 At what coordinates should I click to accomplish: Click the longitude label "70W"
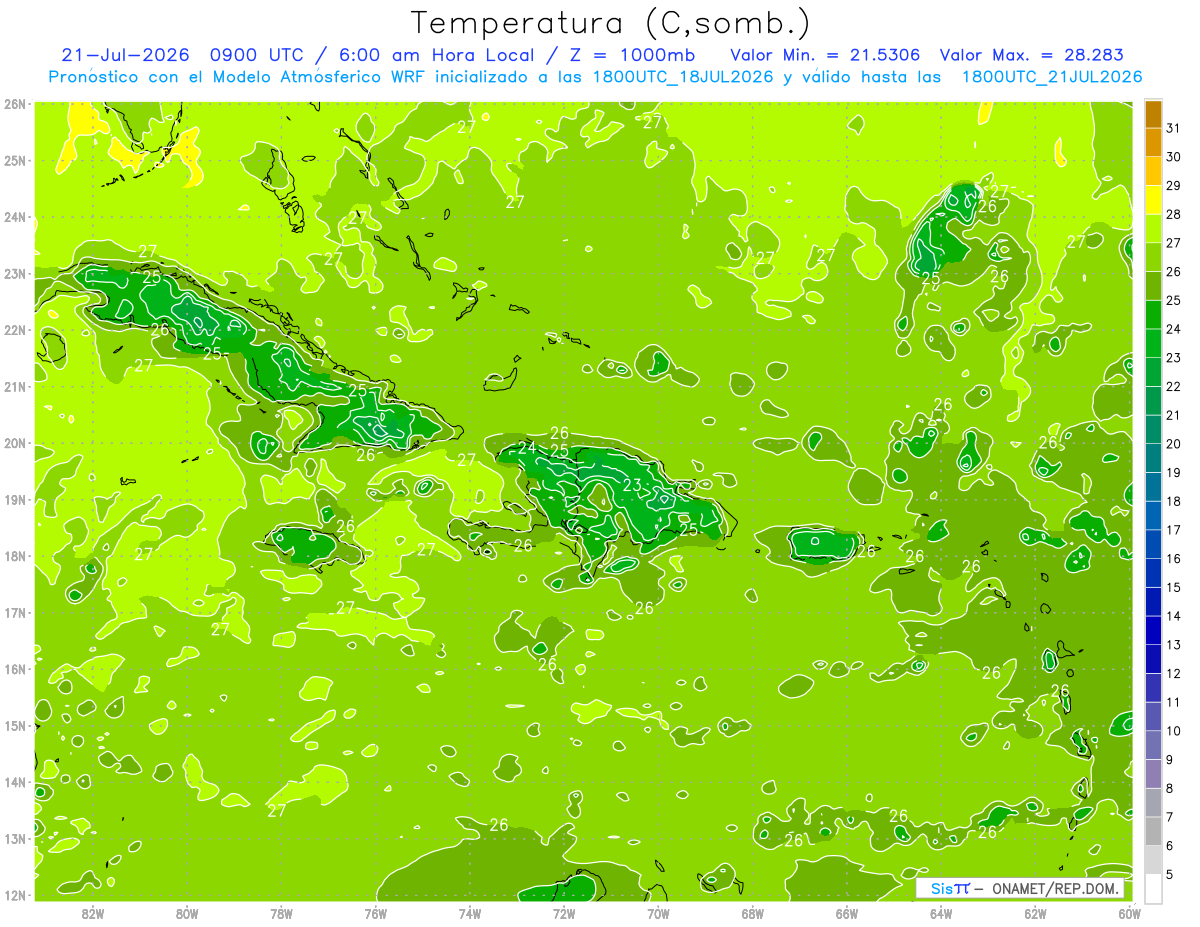(658, 913)
